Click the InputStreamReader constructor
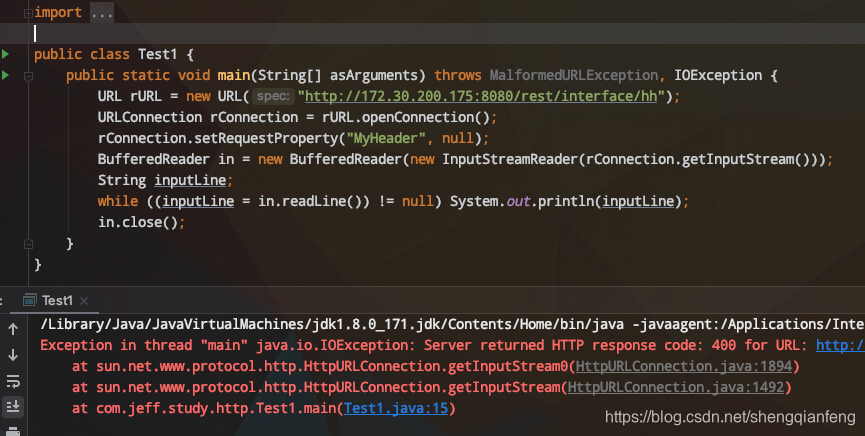The height and width of the screenshot is (436, 865). pyautogui.click(x=510, y=159)
